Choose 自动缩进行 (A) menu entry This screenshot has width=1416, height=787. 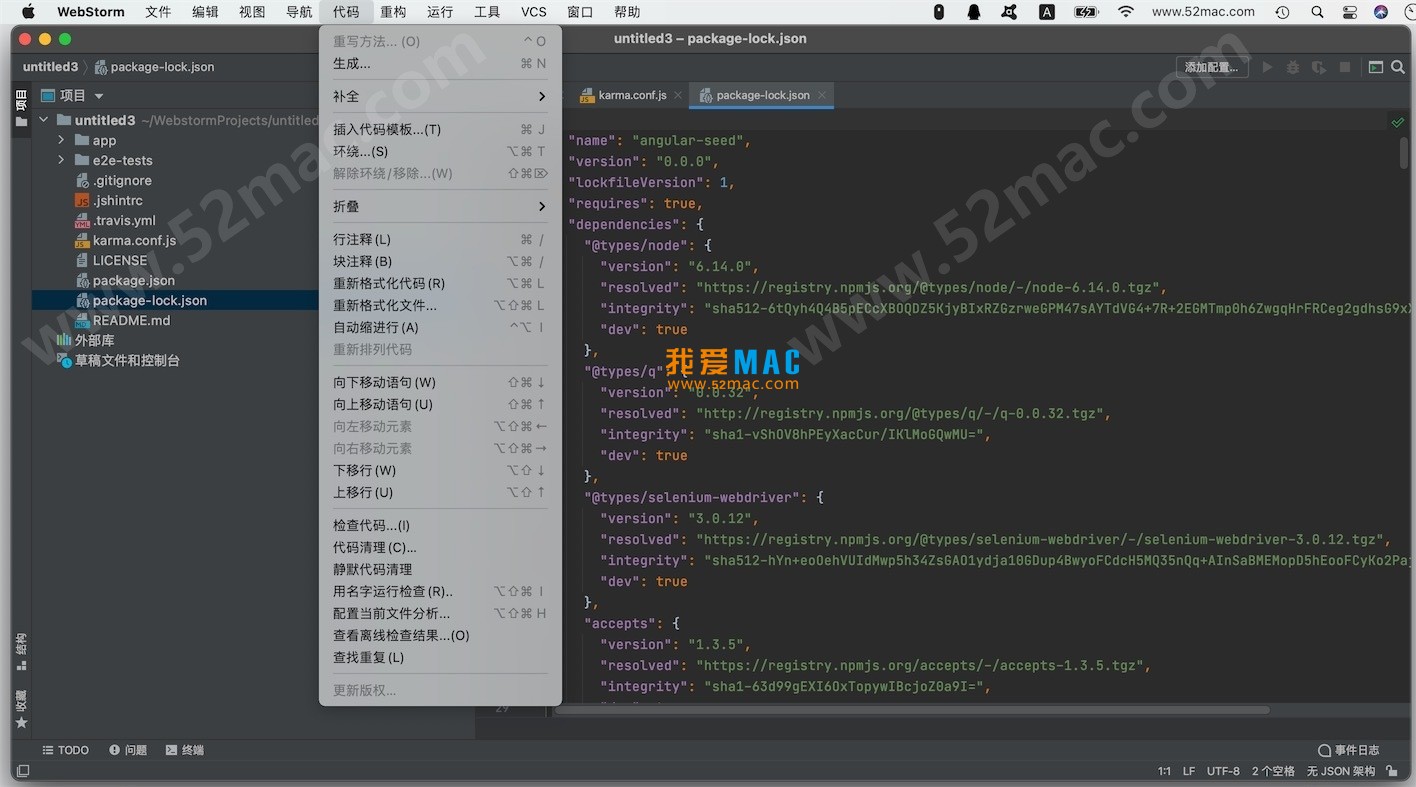click(x=440, y=327)
